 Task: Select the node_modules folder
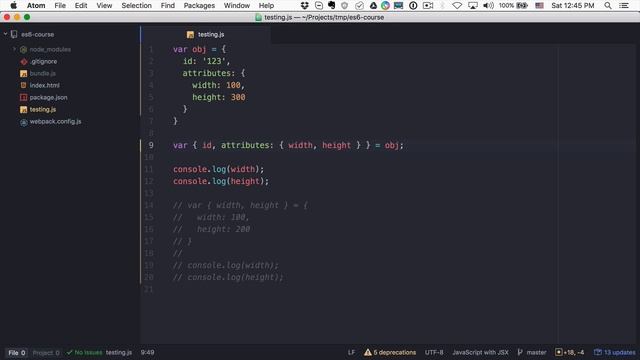(x=50, y=49)
